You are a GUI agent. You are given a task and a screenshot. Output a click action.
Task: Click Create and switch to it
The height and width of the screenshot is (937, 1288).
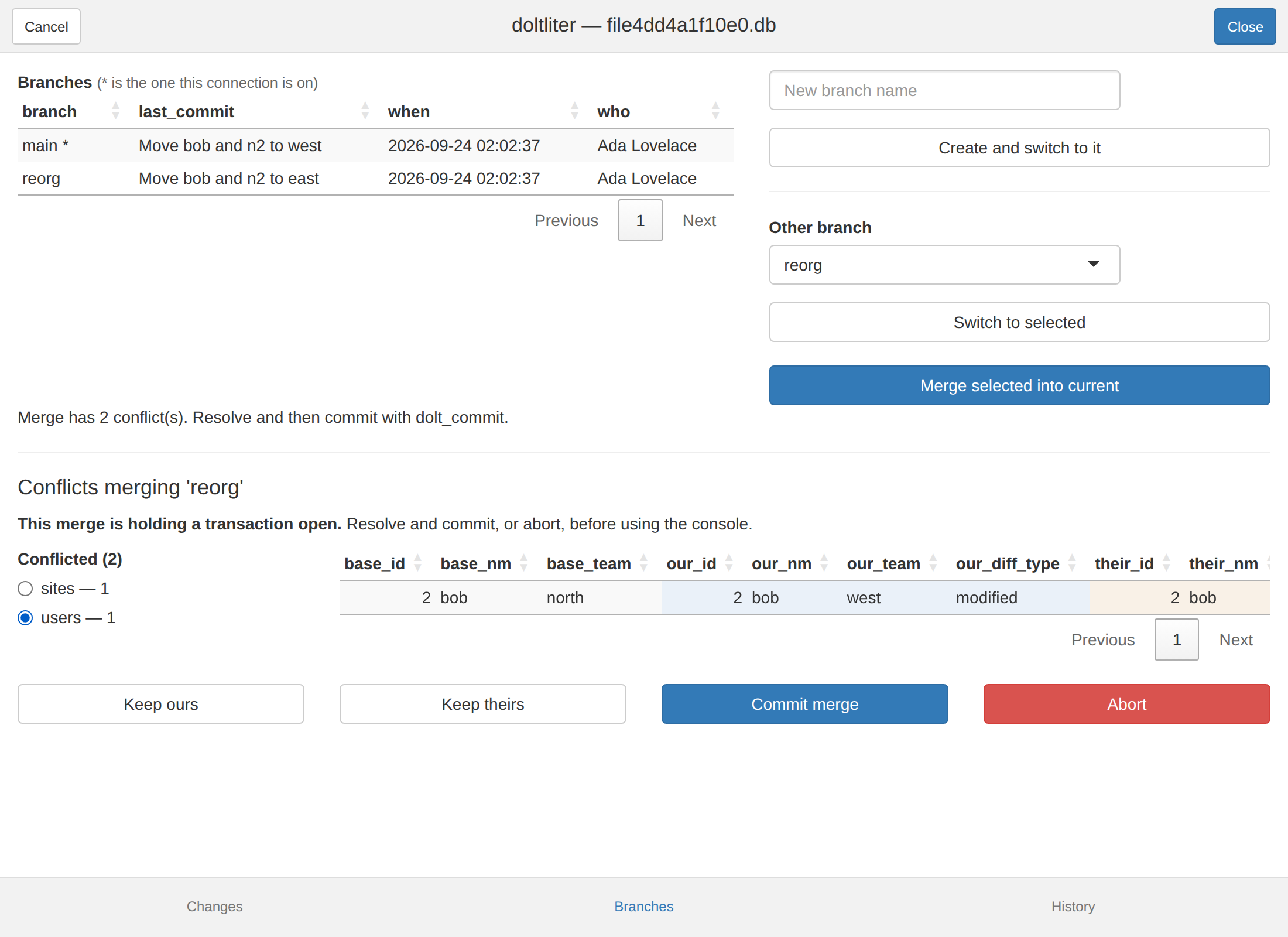point(1019,148)
